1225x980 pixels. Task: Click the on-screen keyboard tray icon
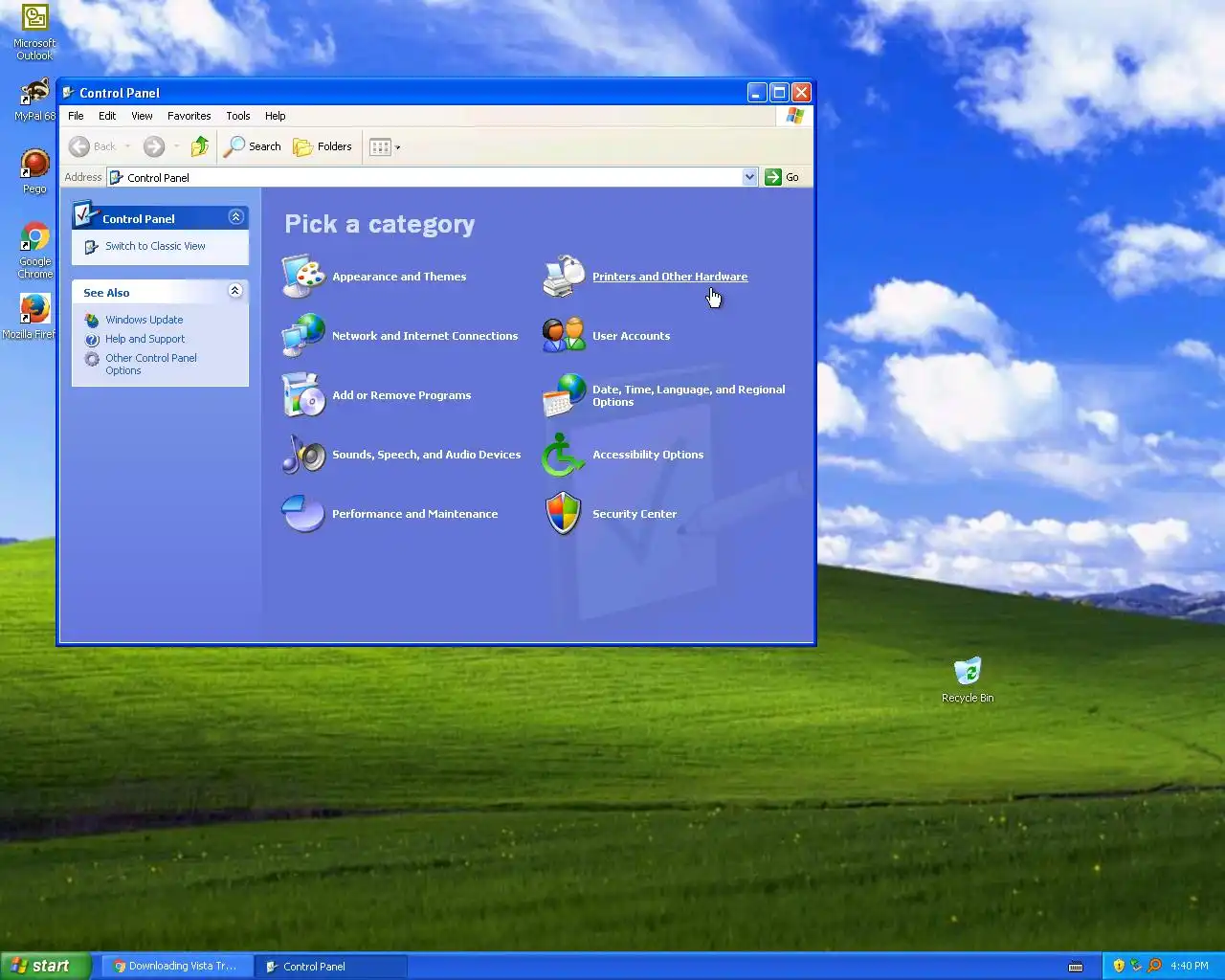coord(1076,966)
